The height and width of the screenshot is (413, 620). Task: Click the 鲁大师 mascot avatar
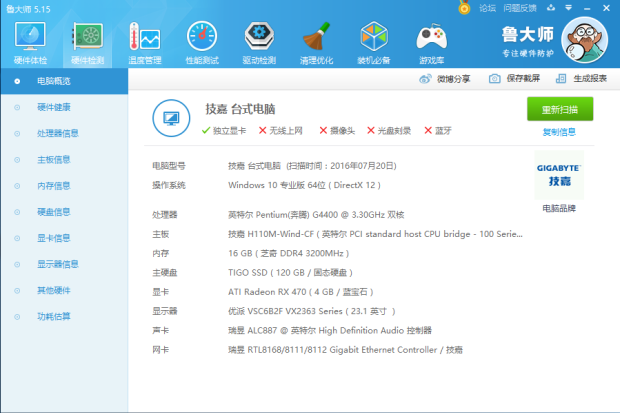585,40
